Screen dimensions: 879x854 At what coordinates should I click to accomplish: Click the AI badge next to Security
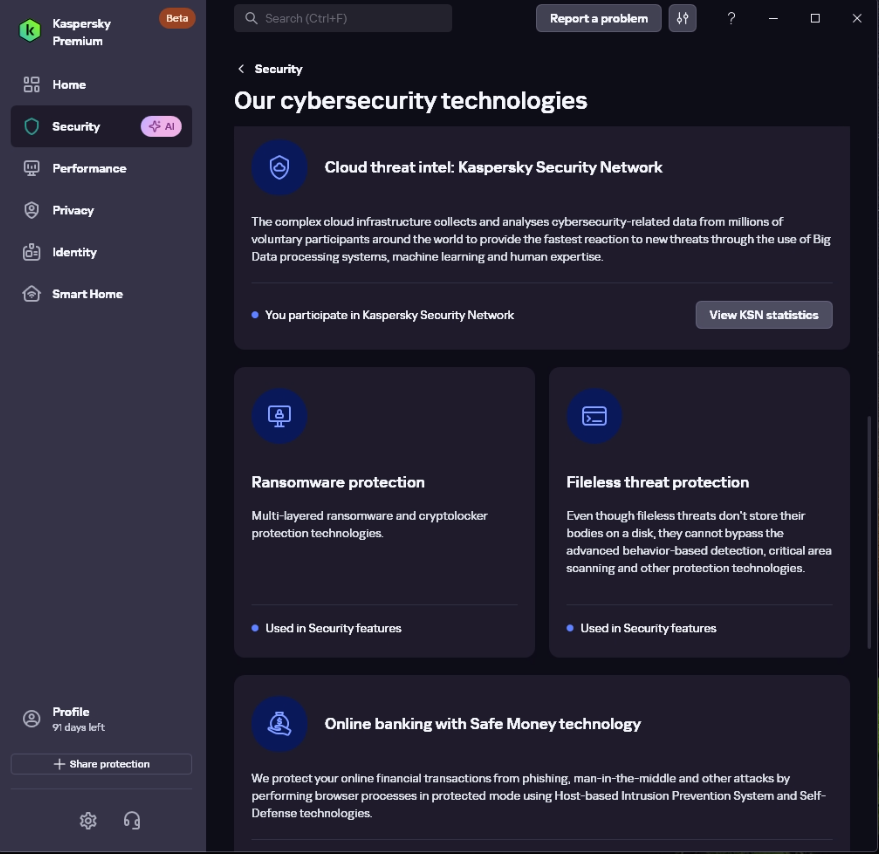click(161, 126)
